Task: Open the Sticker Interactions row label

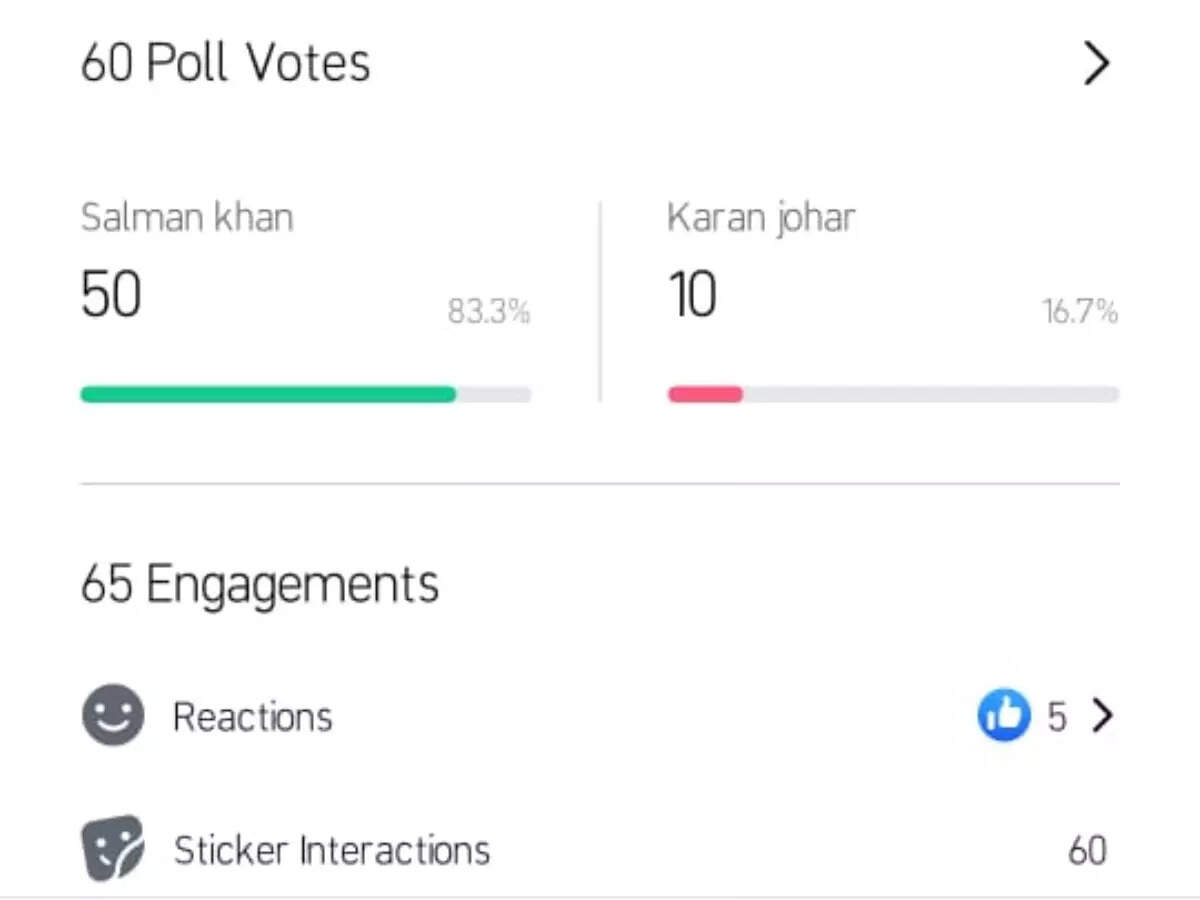Action: tap(332, 850)
